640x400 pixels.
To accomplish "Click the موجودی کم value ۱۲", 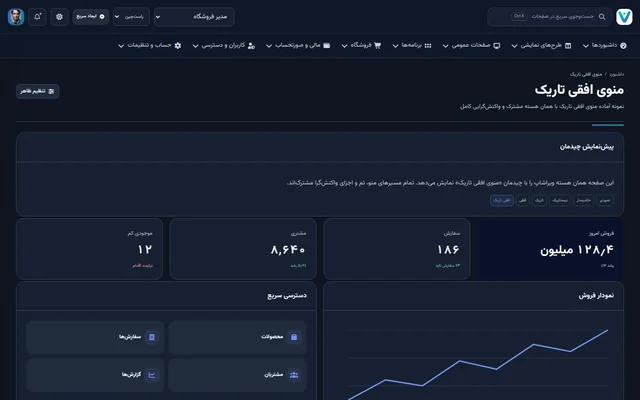I will tap(145, 249).
